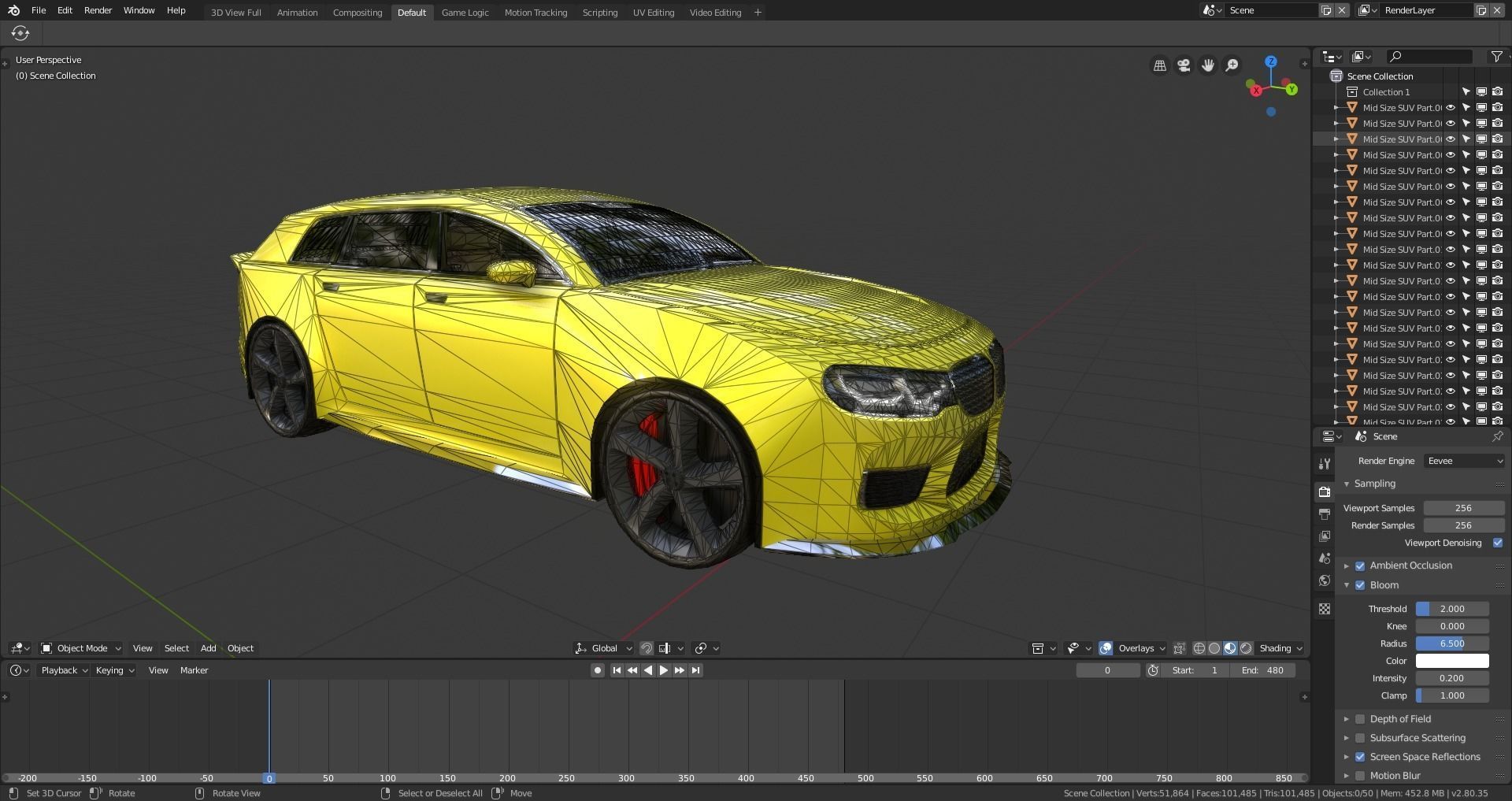The width and height of the screenshot is (1512, 801).
Task: Enable Motion Blur checkbox
Action: [1360, 776]
